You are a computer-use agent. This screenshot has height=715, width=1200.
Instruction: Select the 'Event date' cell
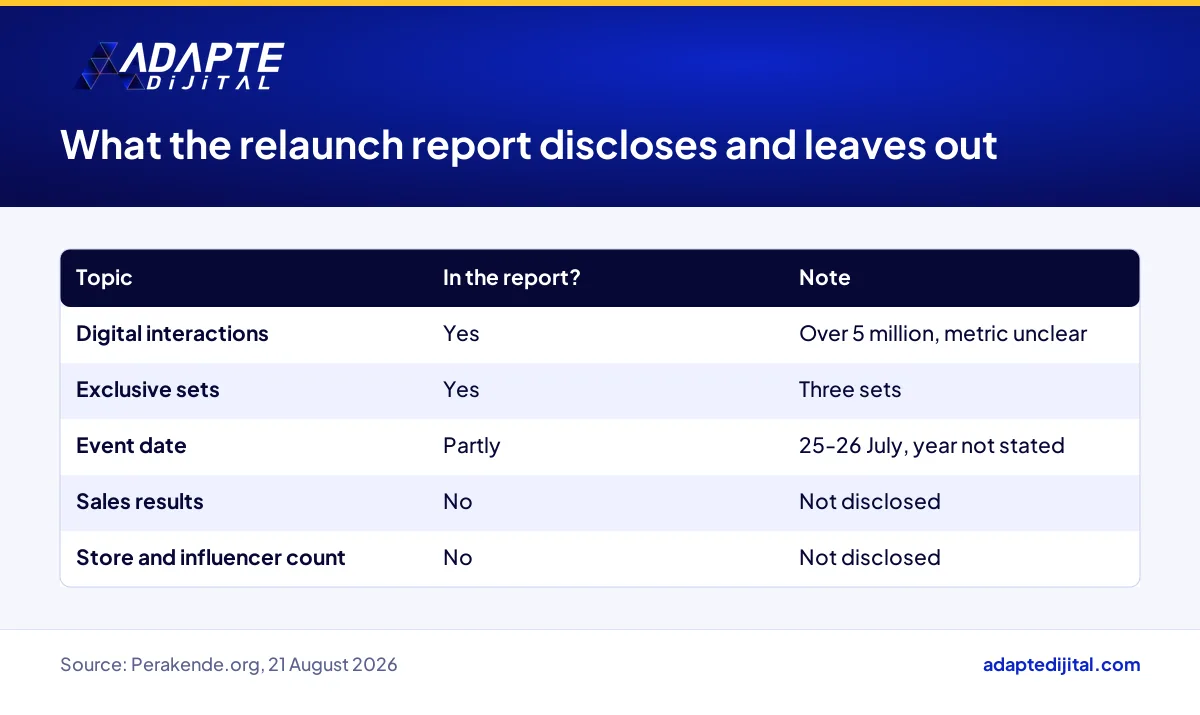131,446
